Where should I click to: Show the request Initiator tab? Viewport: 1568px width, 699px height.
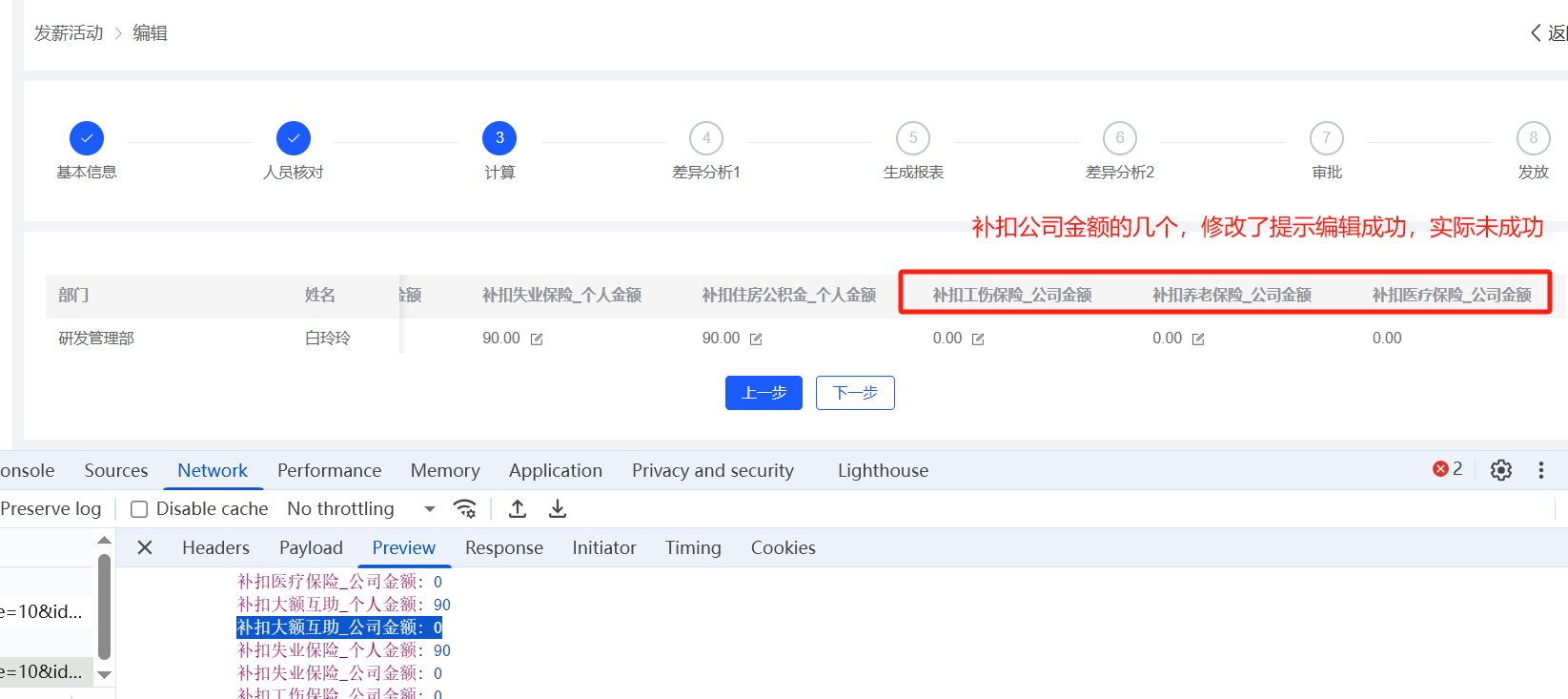[604, 547]
